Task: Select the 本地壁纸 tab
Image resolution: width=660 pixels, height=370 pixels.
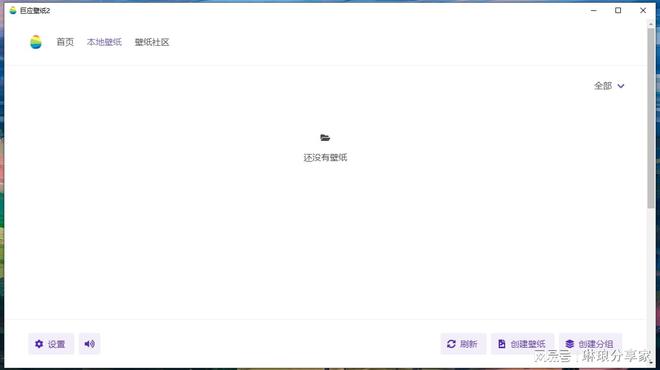Action: tap(104, 42)
